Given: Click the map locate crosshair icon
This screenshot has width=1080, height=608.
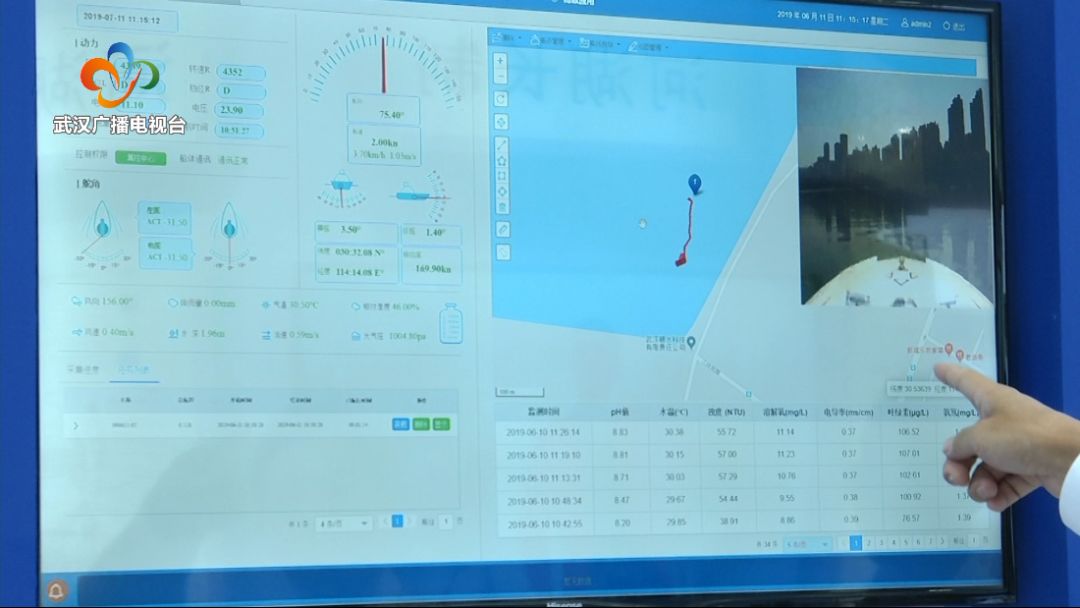Looking at the screenshot, I should pyautogui.click(x=501, y=122).
